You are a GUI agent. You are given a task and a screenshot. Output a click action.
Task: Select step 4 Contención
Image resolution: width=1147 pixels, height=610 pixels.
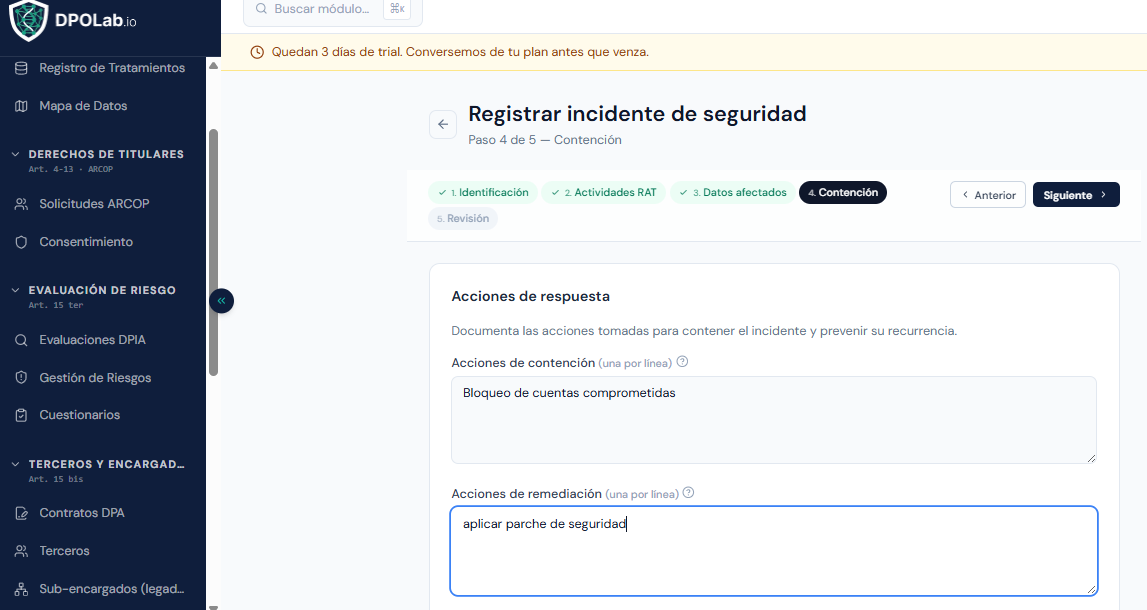pyautogui.click(x=843, y=192)
